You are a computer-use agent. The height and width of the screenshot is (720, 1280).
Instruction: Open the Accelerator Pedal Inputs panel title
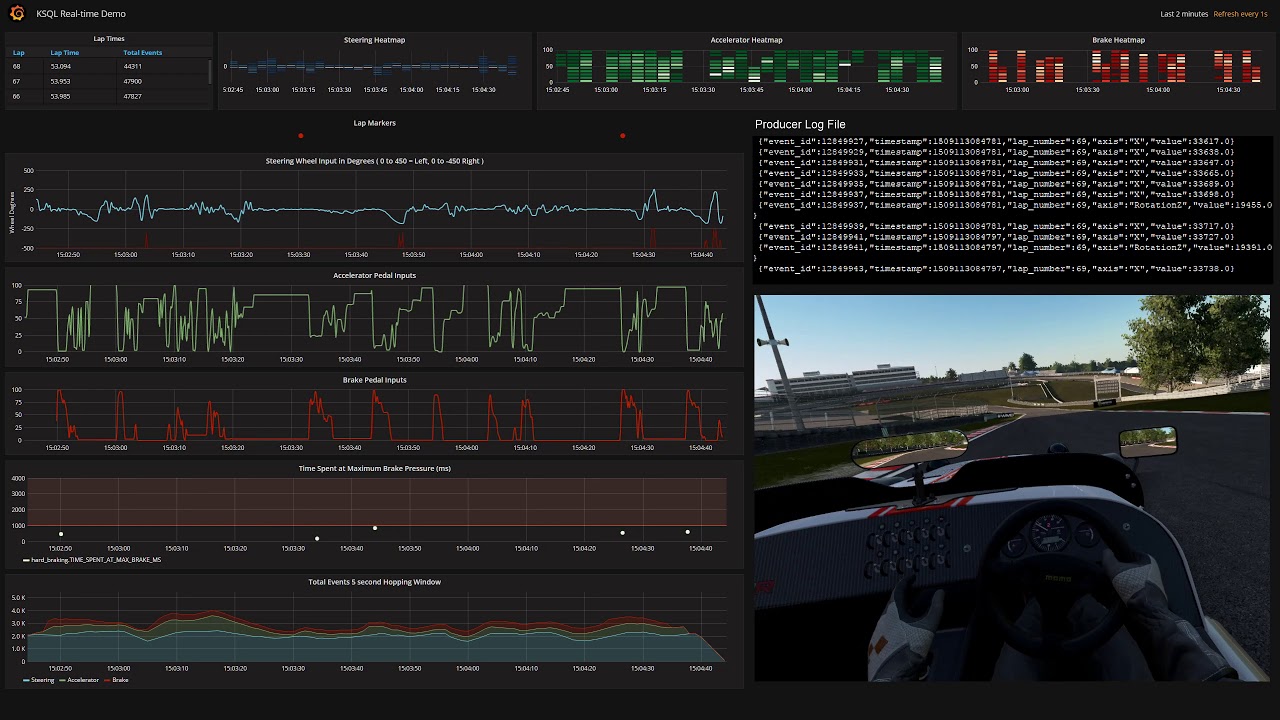pyautogui.click(x=375, y=275)
